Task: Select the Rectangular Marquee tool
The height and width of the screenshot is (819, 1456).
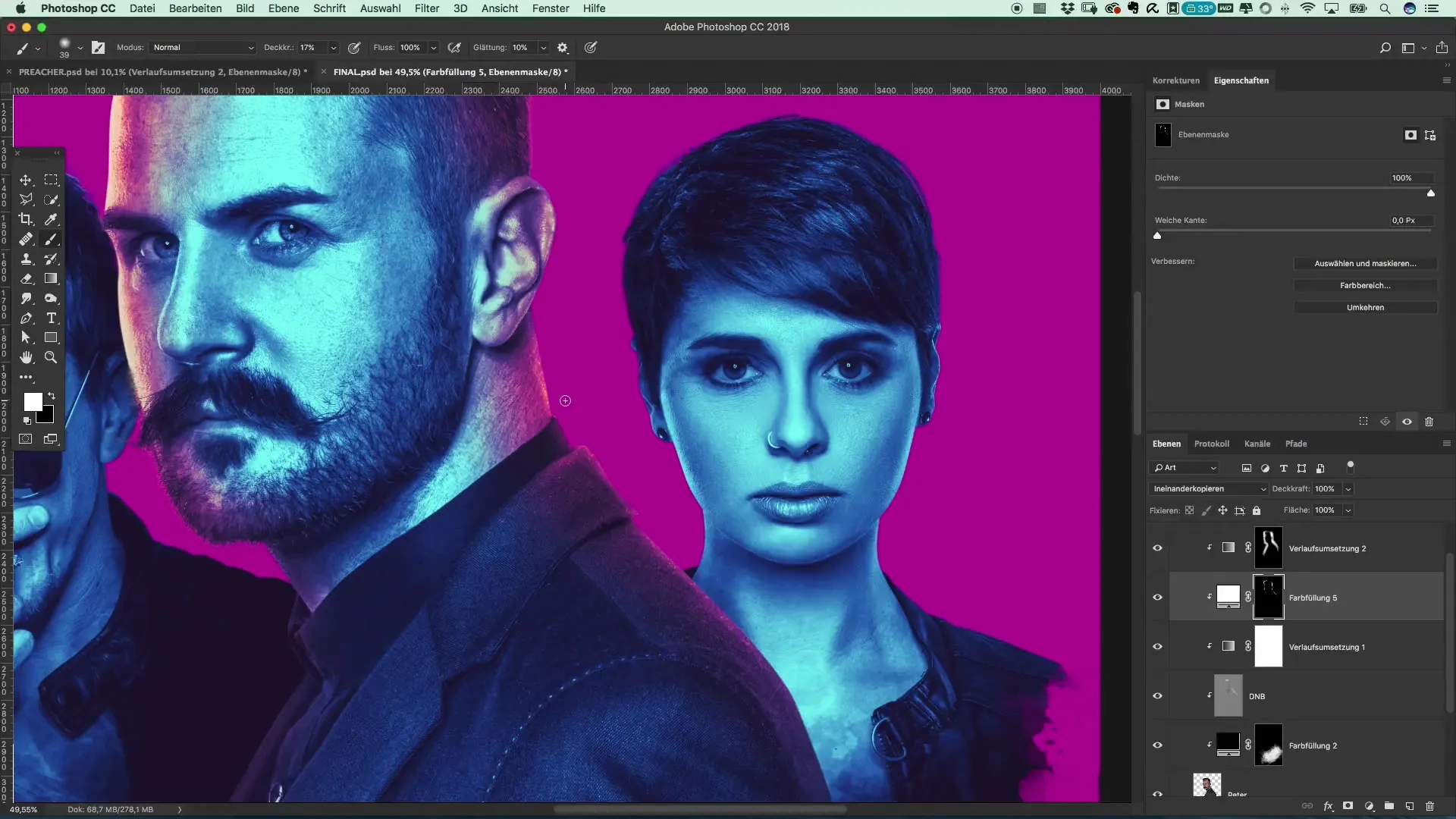Action: 51,180
